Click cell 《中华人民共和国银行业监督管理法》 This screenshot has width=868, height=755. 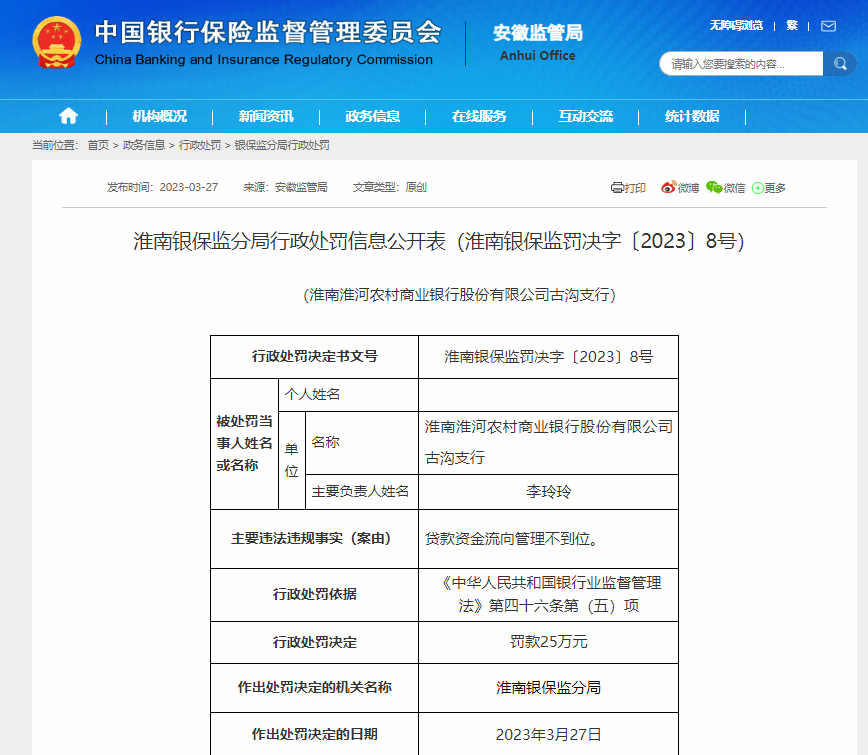click(x=549, y=594)
